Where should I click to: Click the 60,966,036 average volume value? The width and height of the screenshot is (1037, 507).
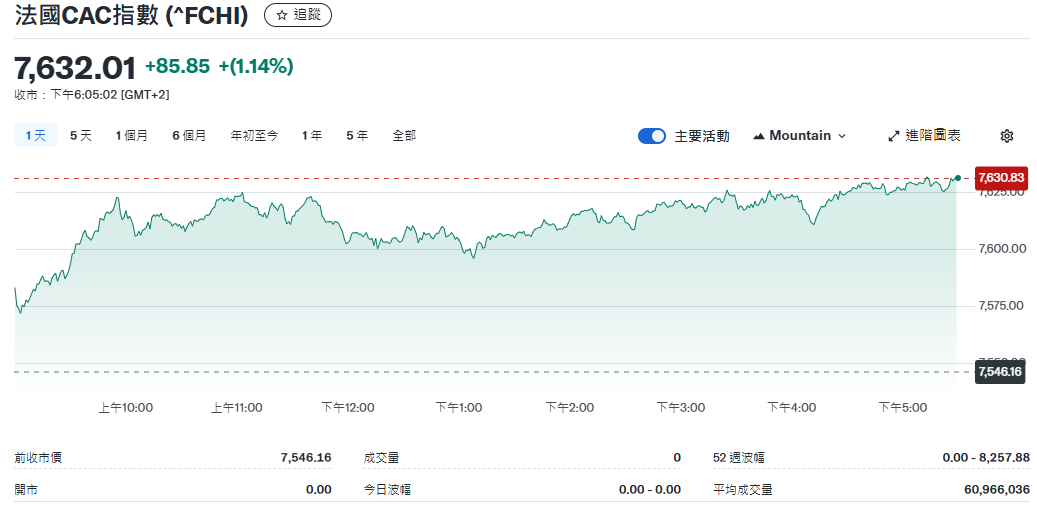997,490
